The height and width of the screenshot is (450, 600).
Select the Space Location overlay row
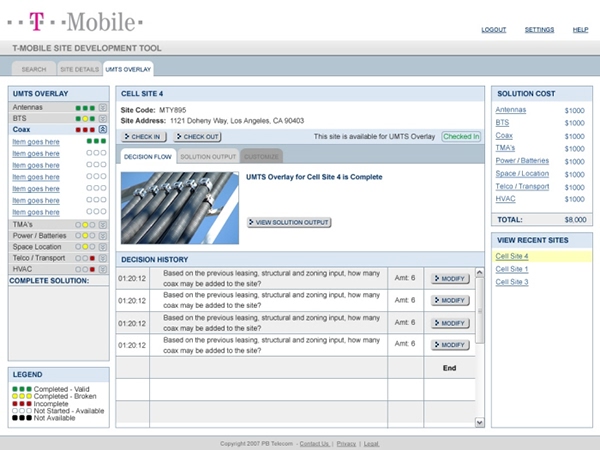point(59,247)
